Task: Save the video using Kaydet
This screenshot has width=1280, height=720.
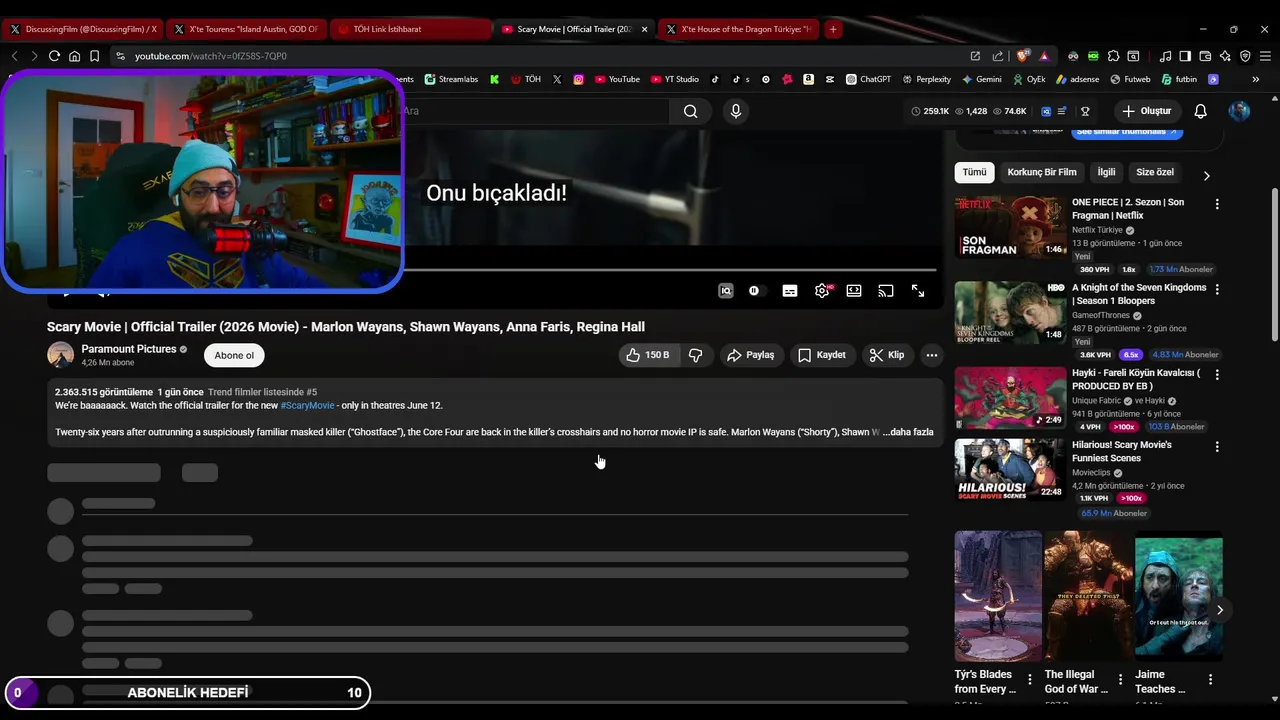Action: coord(822,355)
